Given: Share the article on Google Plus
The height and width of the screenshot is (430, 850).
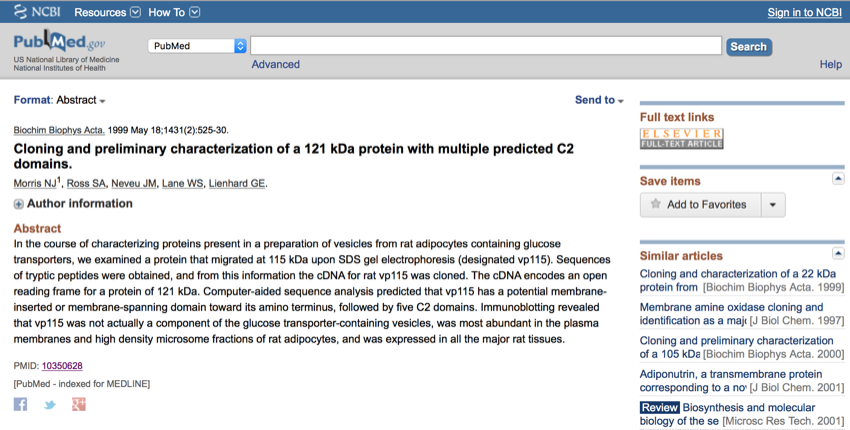Looking at the screenshot, I should click(78, 404).
